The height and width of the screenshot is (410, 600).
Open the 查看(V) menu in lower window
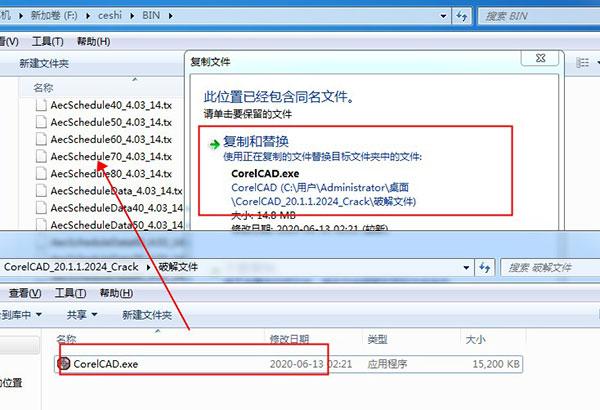[25, 293]
